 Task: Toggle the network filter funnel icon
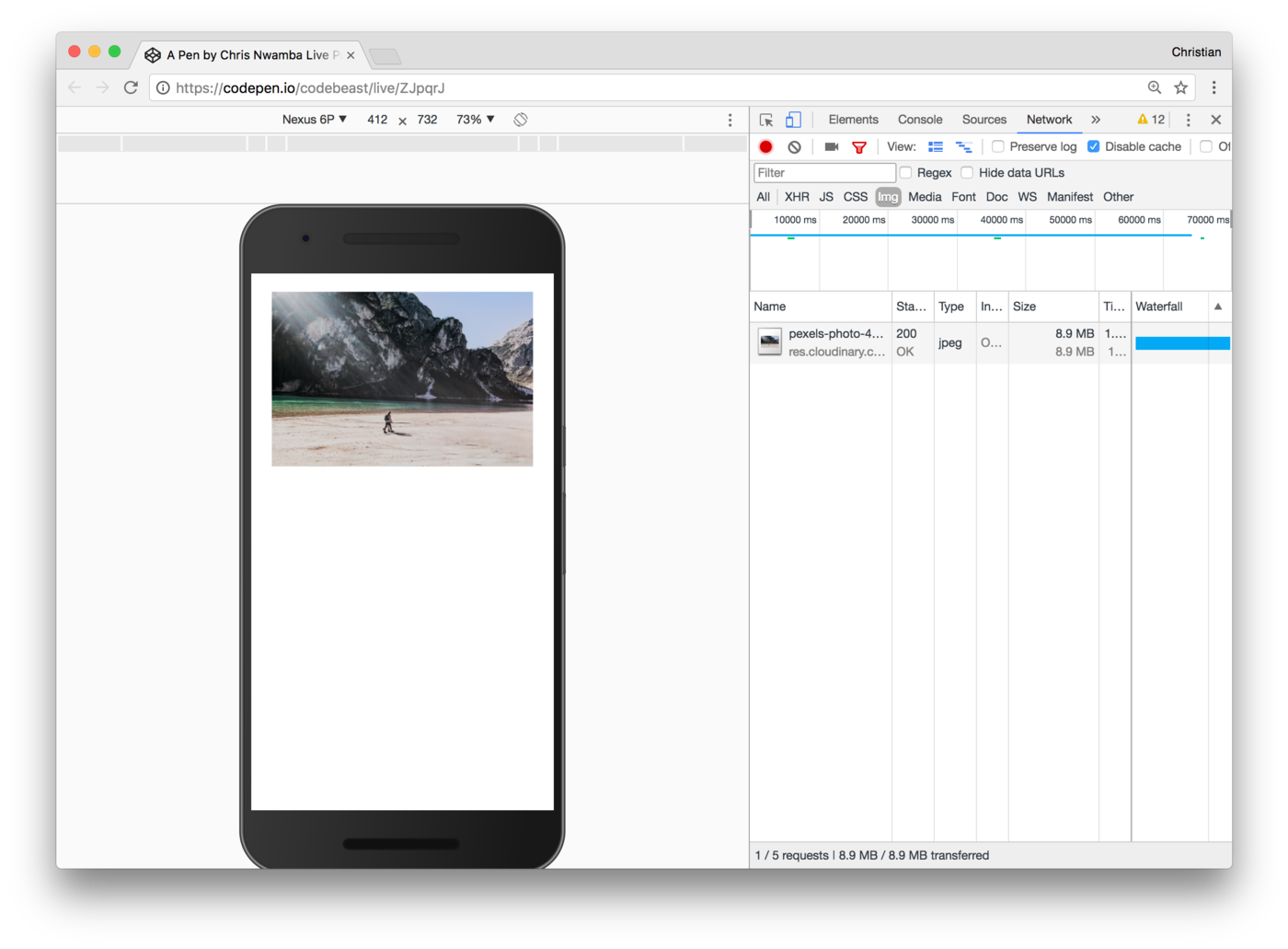coord(859,146)
